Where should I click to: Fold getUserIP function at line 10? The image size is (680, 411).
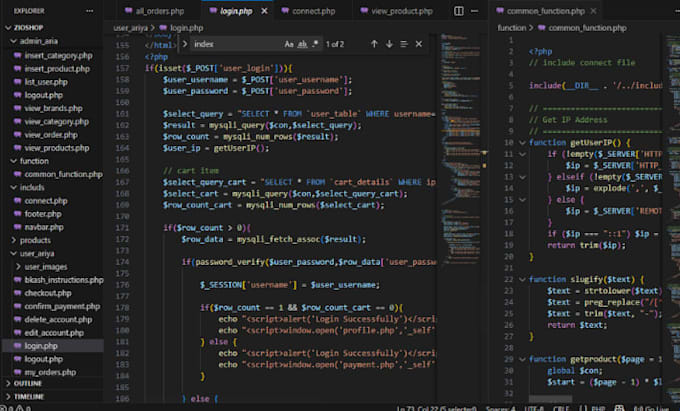[x=522, y=143]
